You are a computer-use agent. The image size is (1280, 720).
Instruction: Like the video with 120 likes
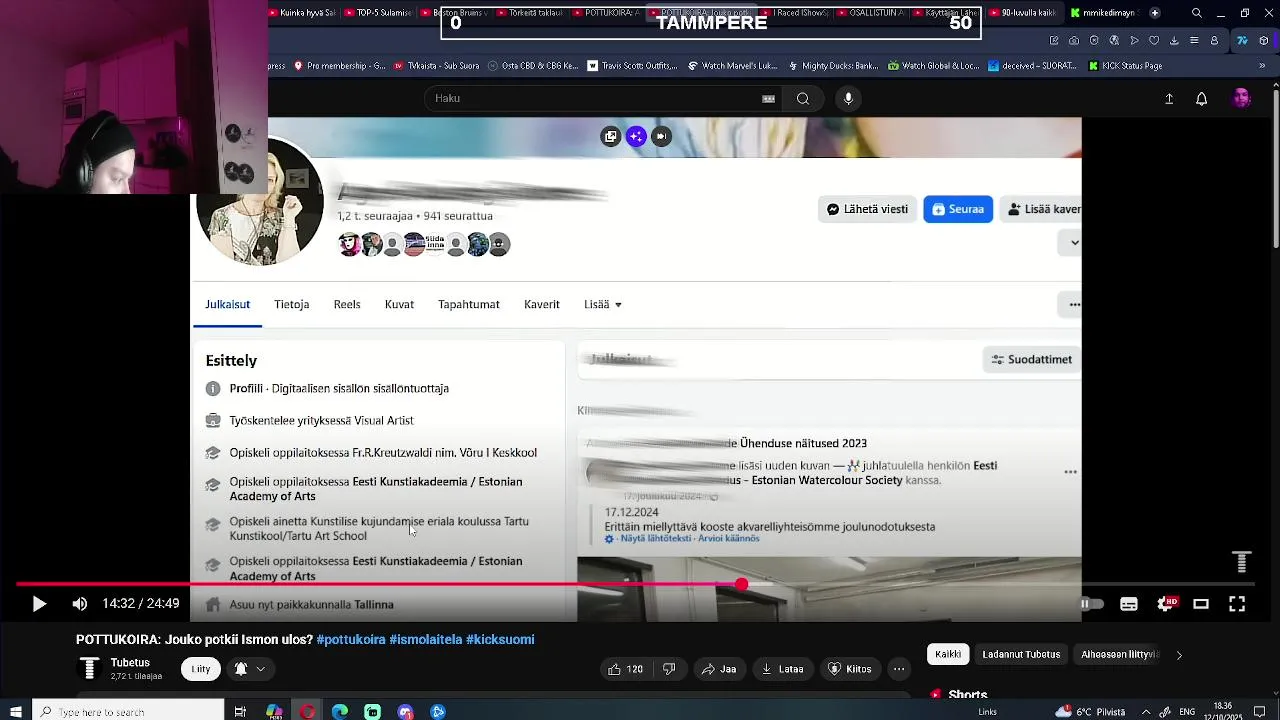[x=625, y=669]
